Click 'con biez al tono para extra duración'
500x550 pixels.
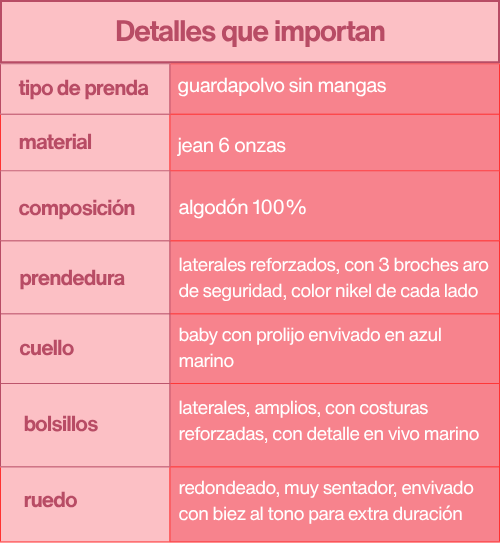click(x=320, y=514)
